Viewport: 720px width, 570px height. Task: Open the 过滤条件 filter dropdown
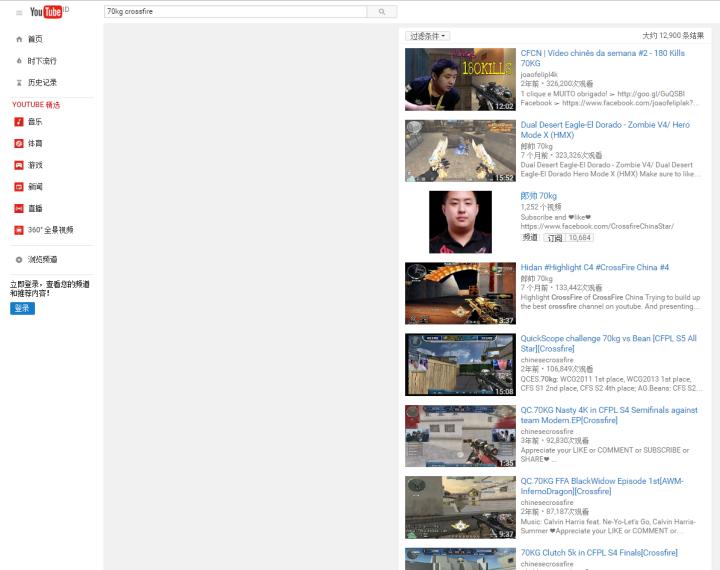pyautogui.click(x=428, y=36)
